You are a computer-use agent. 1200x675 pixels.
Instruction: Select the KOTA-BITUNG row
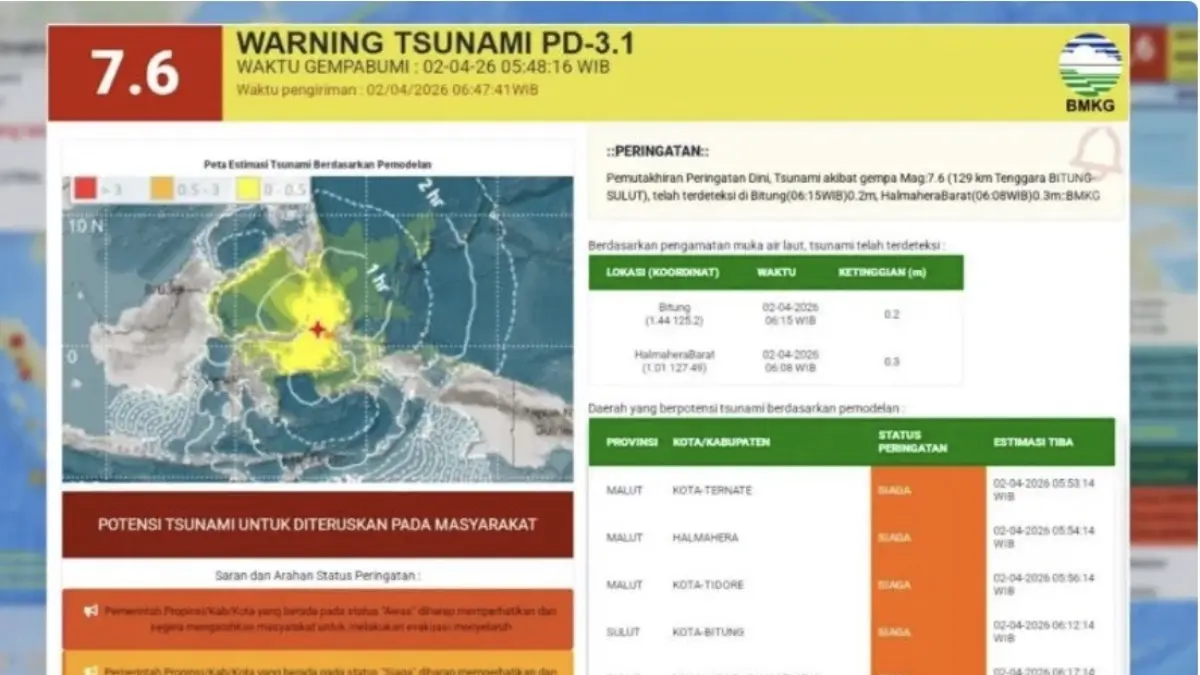pos(851,631)
